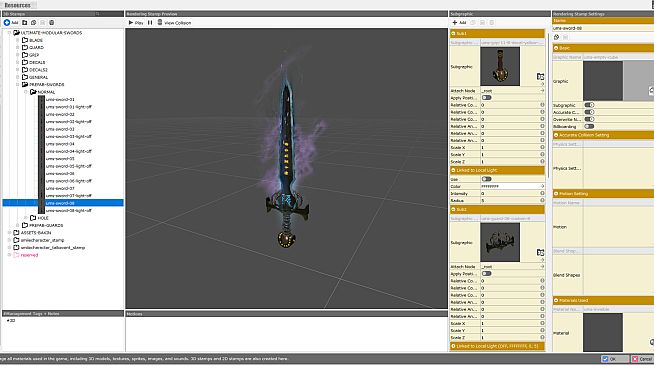The height and width of the screenshot is (366, 654).
Task: Click circular icon on Sub2 Scale Y row
Action: pos(542,330)
